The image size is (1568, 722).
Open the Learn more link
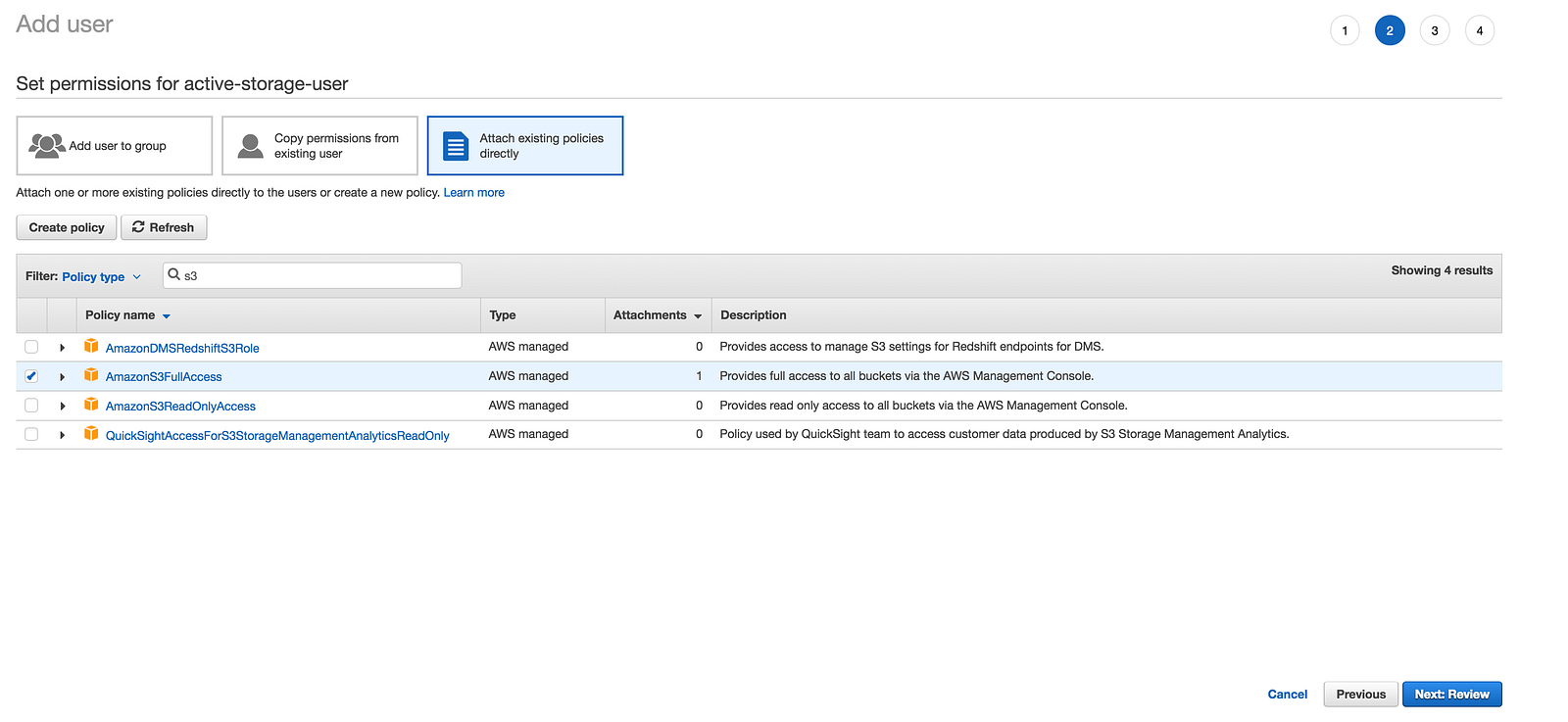pos(473,193)
